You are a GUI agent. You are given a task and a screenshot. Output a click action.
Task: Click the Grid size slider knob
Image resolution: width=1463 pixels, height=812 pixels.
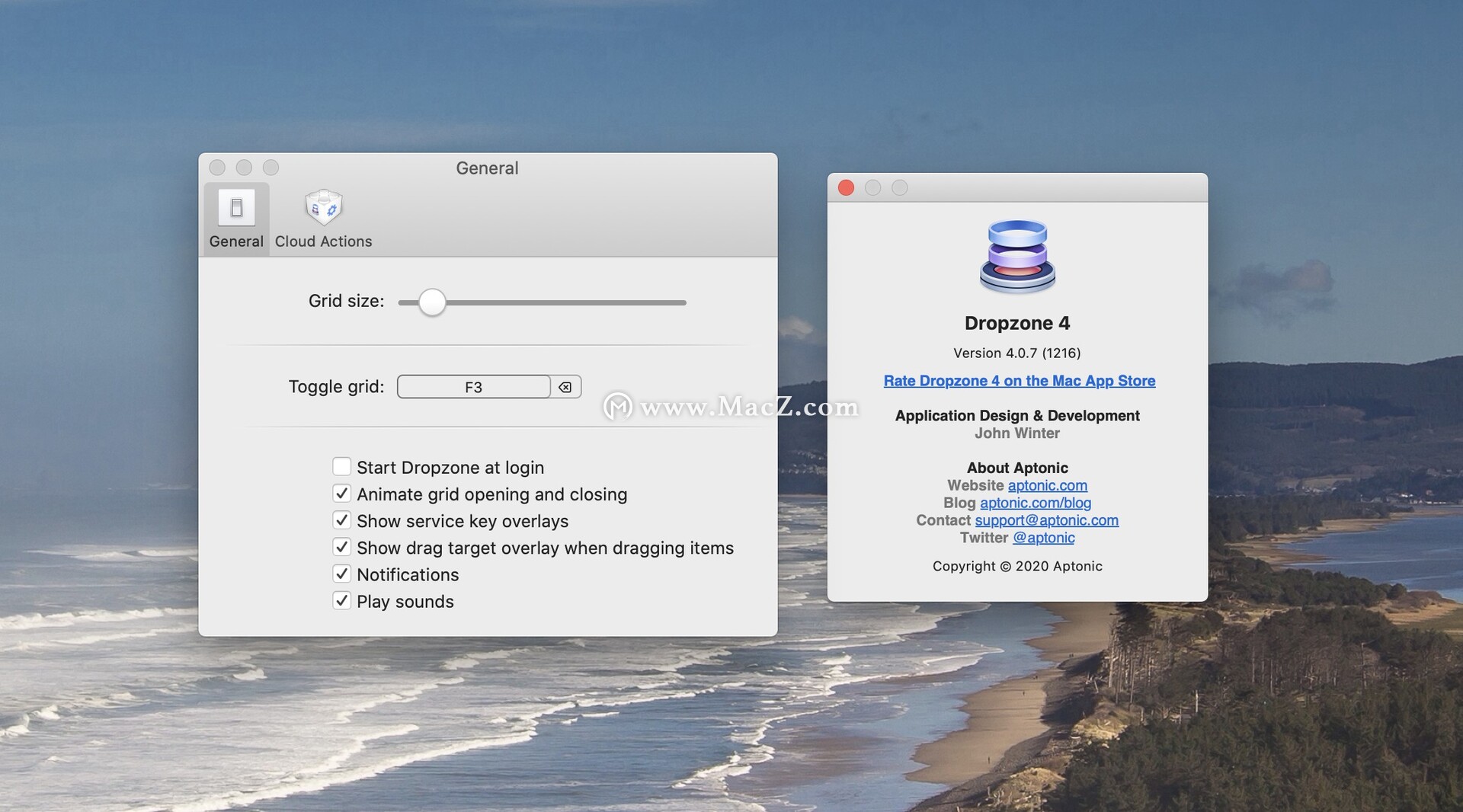click(x=432, y=302)
